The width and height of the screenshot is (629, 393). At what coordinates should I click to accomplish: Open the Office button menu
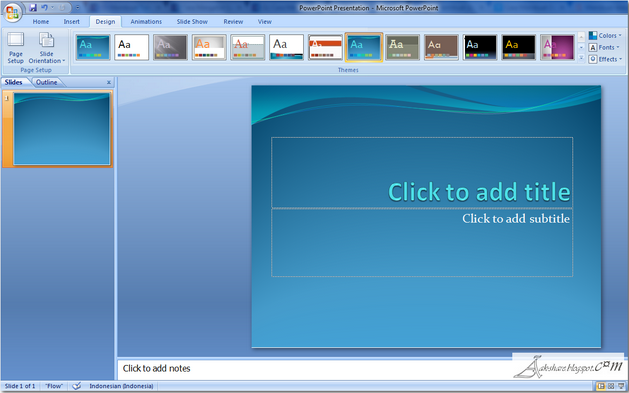coord(12,12)
